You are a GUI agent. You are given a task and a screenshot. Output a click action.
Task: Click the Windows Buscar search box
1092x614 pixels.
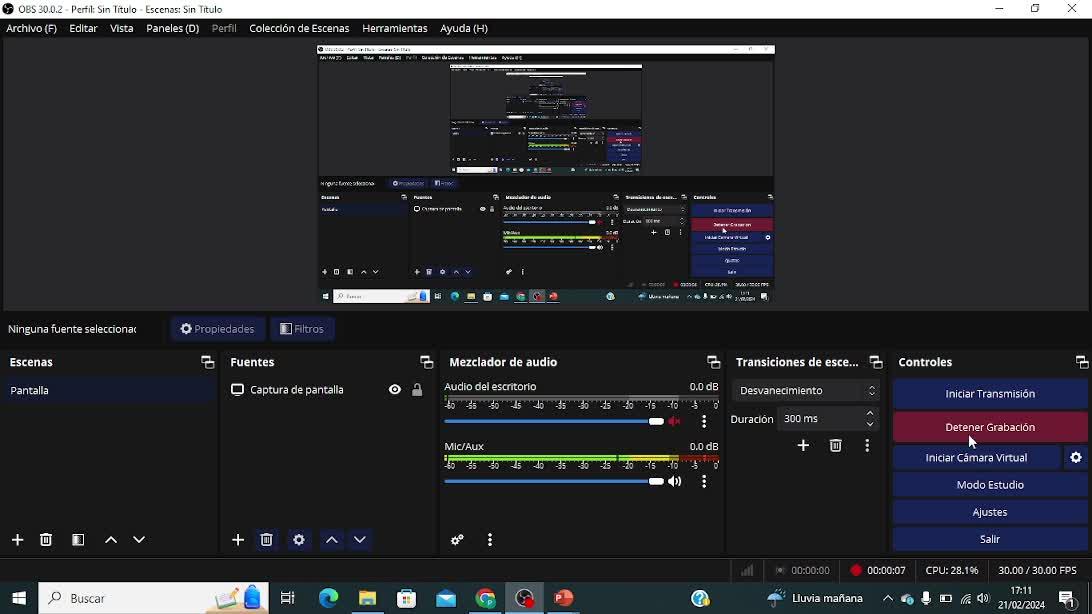153,598
